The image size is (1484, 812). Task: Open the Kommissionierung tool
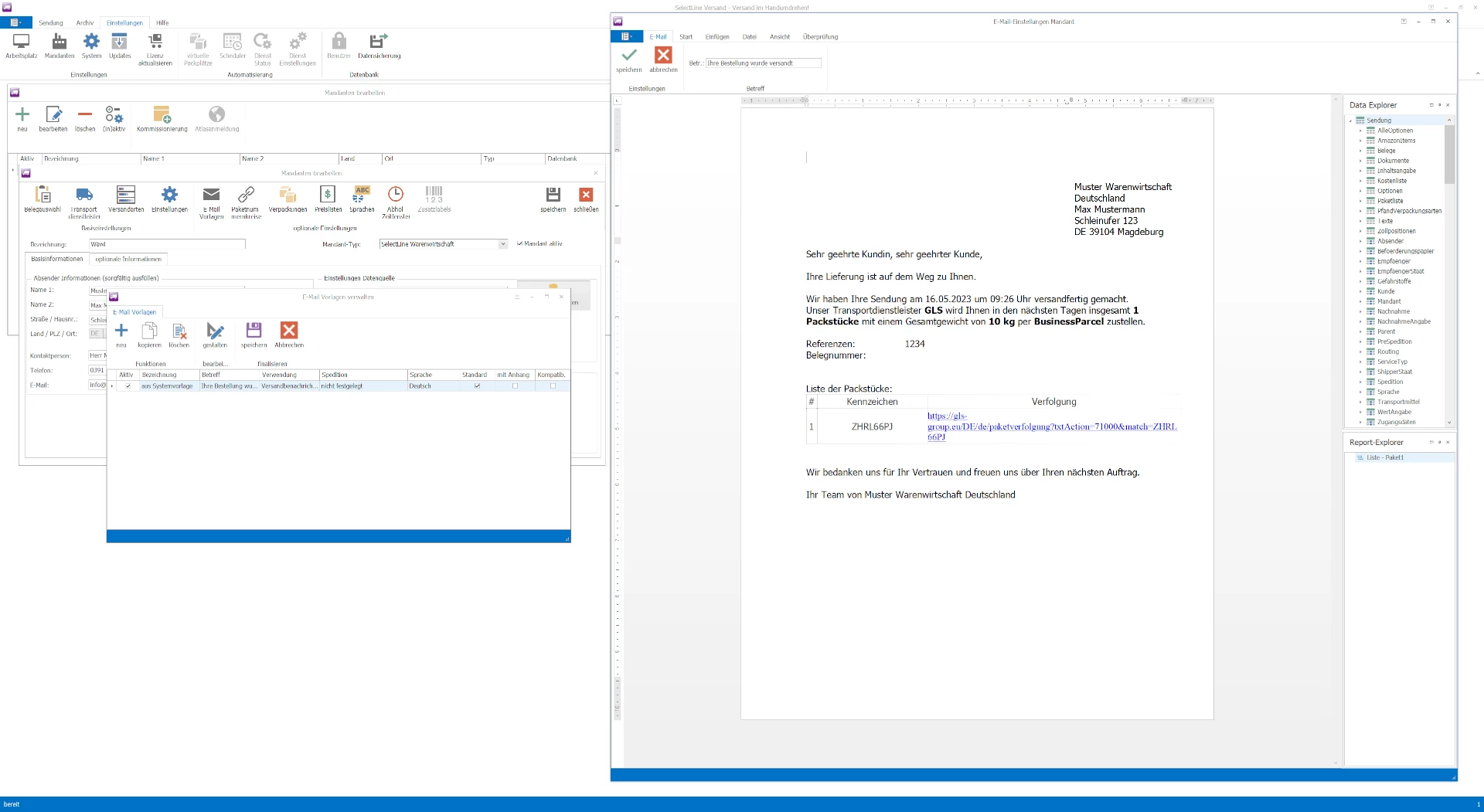click(162, 116)
